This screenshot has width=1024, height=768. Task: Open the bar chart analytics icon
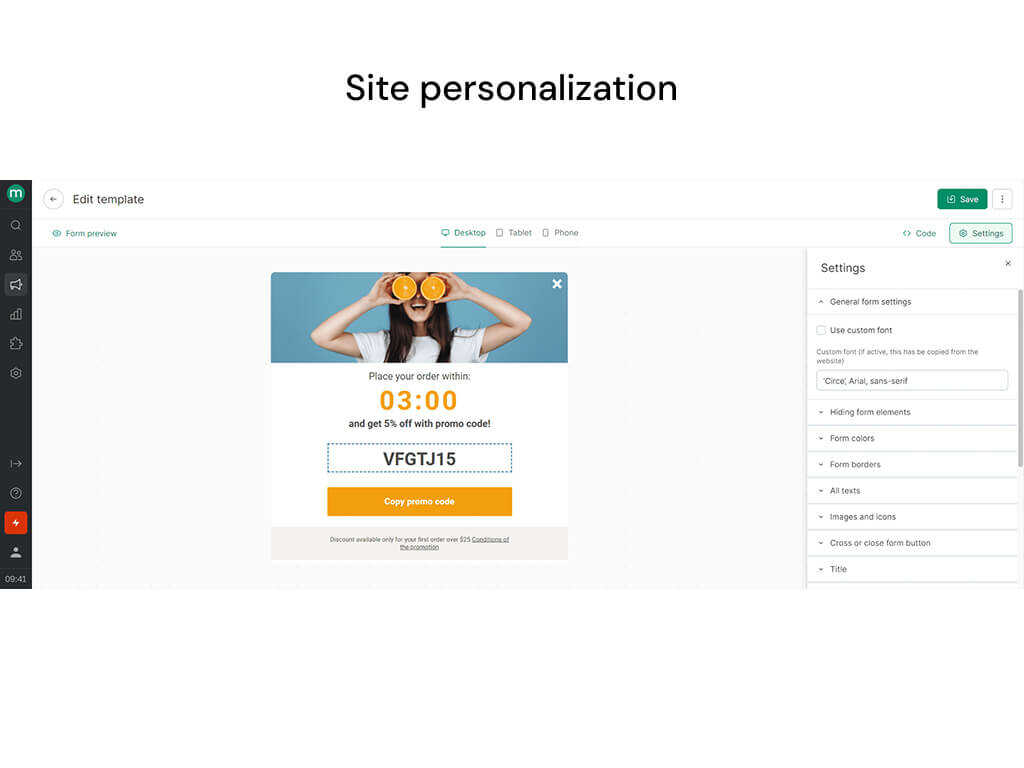[x=16, y=314]
